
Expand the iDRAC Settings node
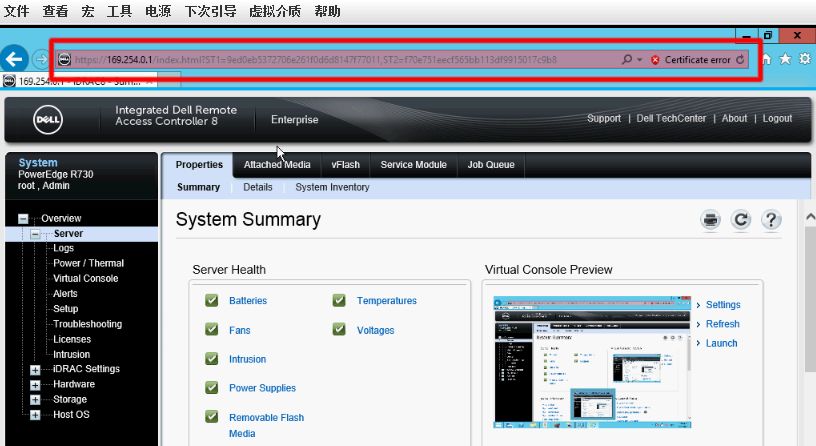coord(35,370)
